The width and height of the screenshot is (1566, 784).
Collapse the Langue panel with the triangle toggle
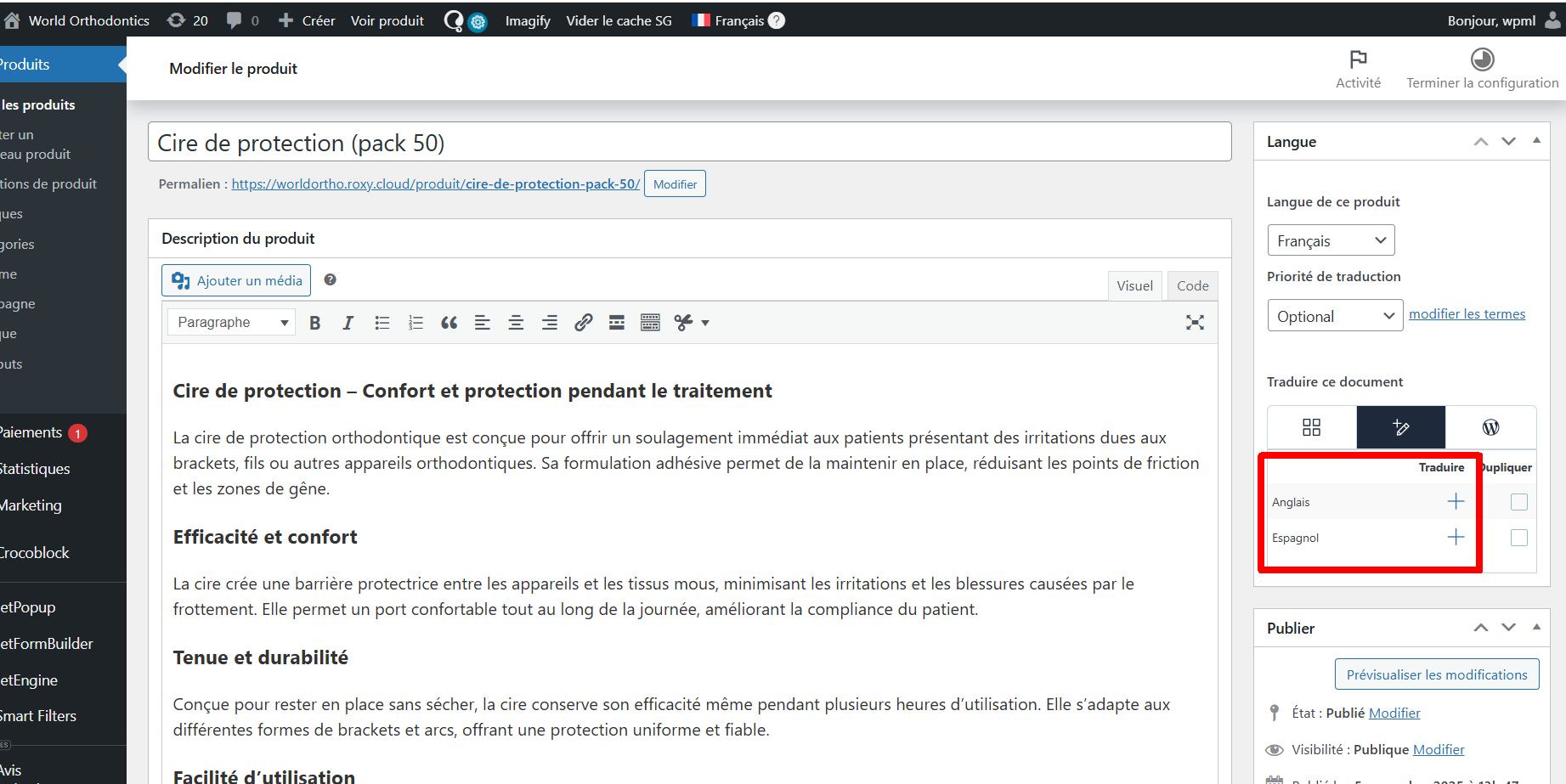pyautogui.click(x=1536, y=141)
